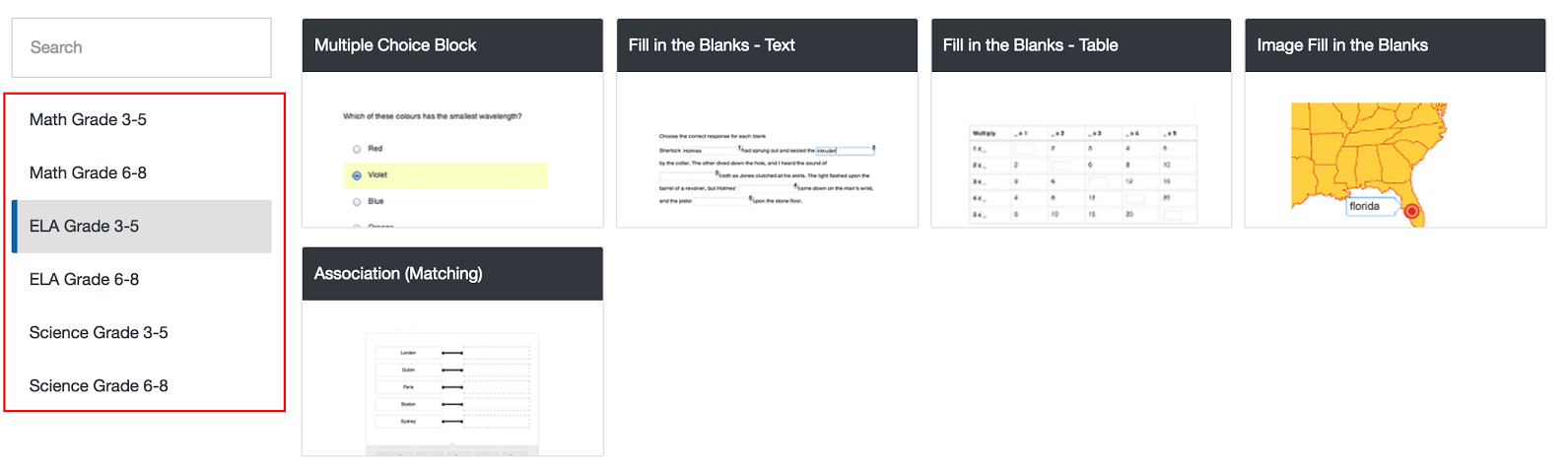
Task: Open Fill in the Blanks - Table header
Action: pos(1081,45)
